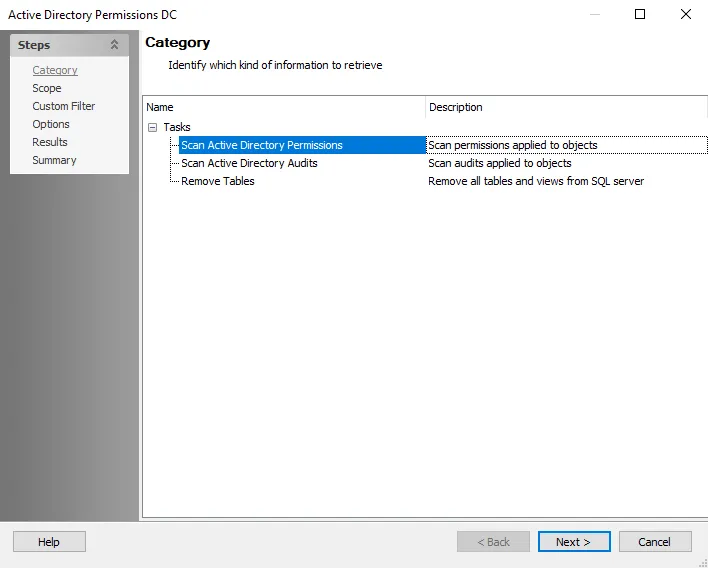Click the Name column header
Image resolution: width=708 pixels, height=568 pixels.
point(284,107)
